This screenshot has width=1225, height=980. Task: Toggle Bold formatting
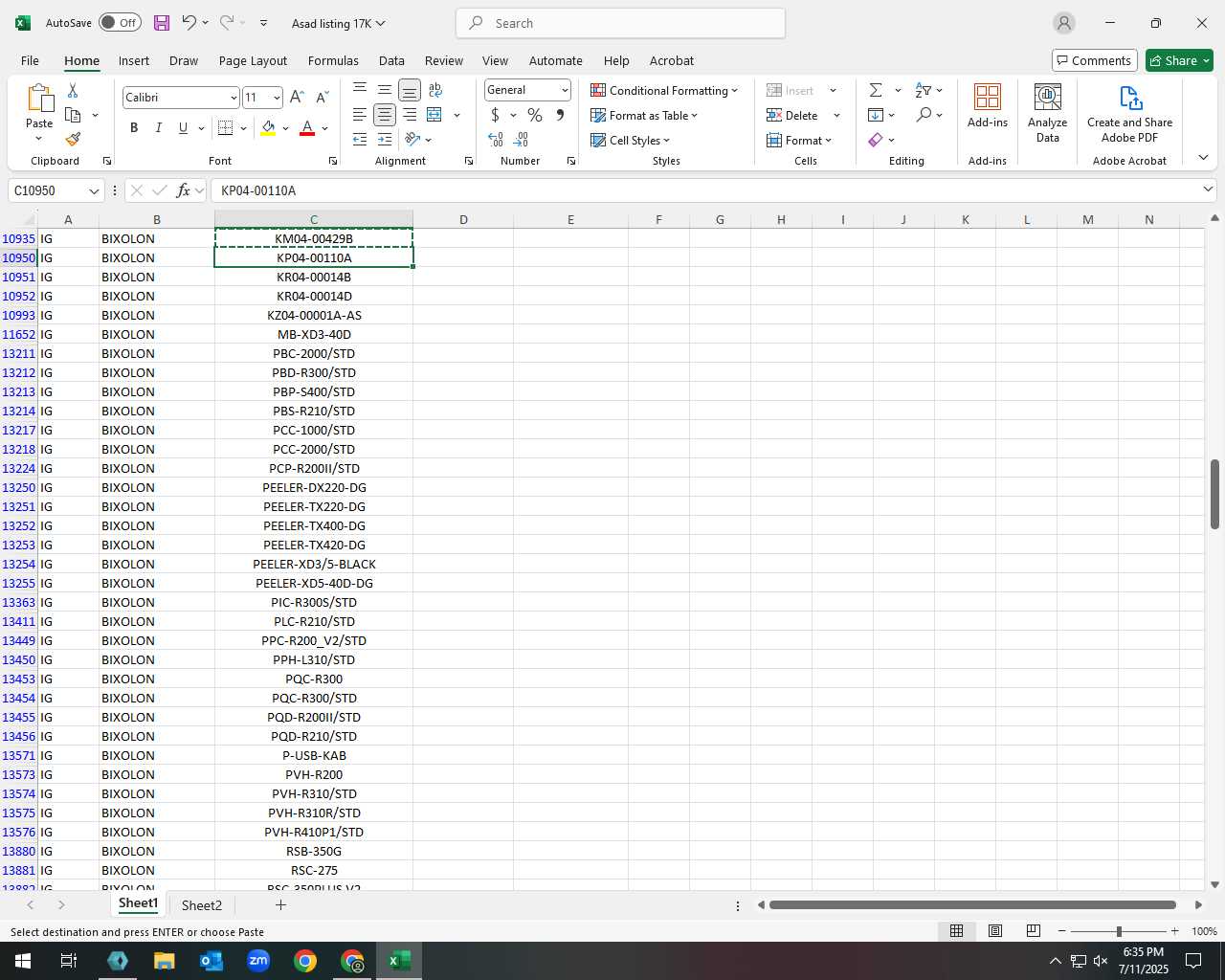point(134,128)
